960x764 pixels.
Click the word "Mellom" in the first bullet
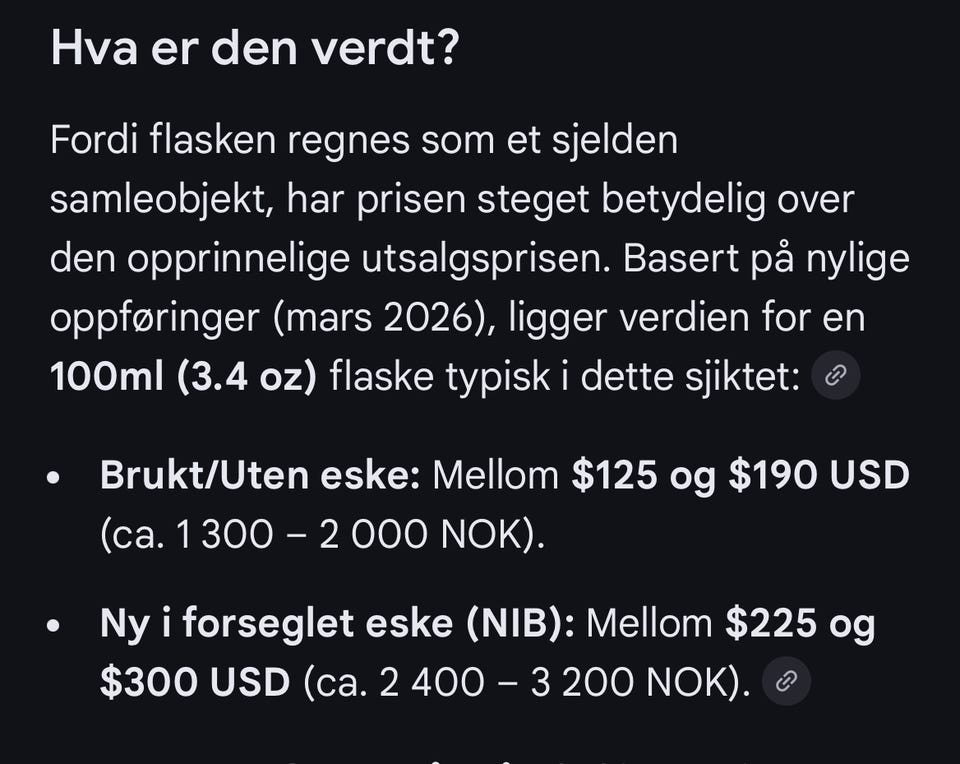[495, 475]
